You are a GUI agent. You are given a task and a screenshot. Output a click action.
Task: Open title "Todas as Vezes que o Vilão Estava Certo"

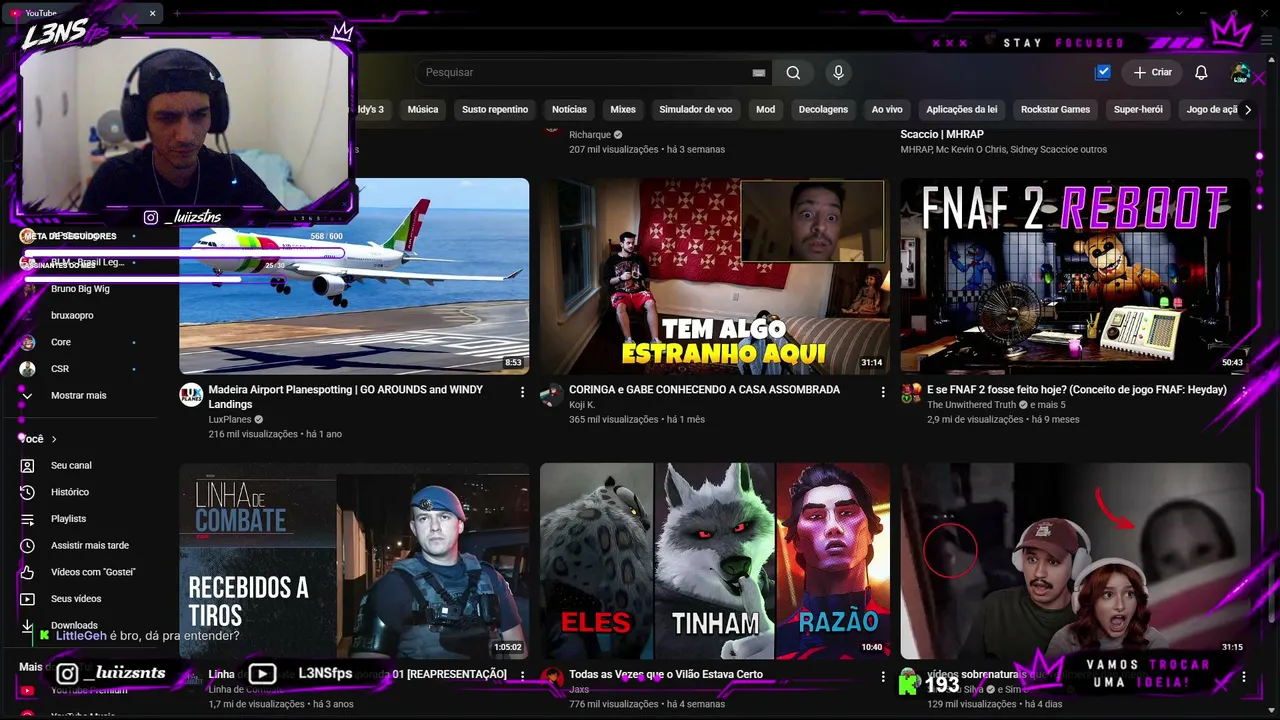coord(666,675)
